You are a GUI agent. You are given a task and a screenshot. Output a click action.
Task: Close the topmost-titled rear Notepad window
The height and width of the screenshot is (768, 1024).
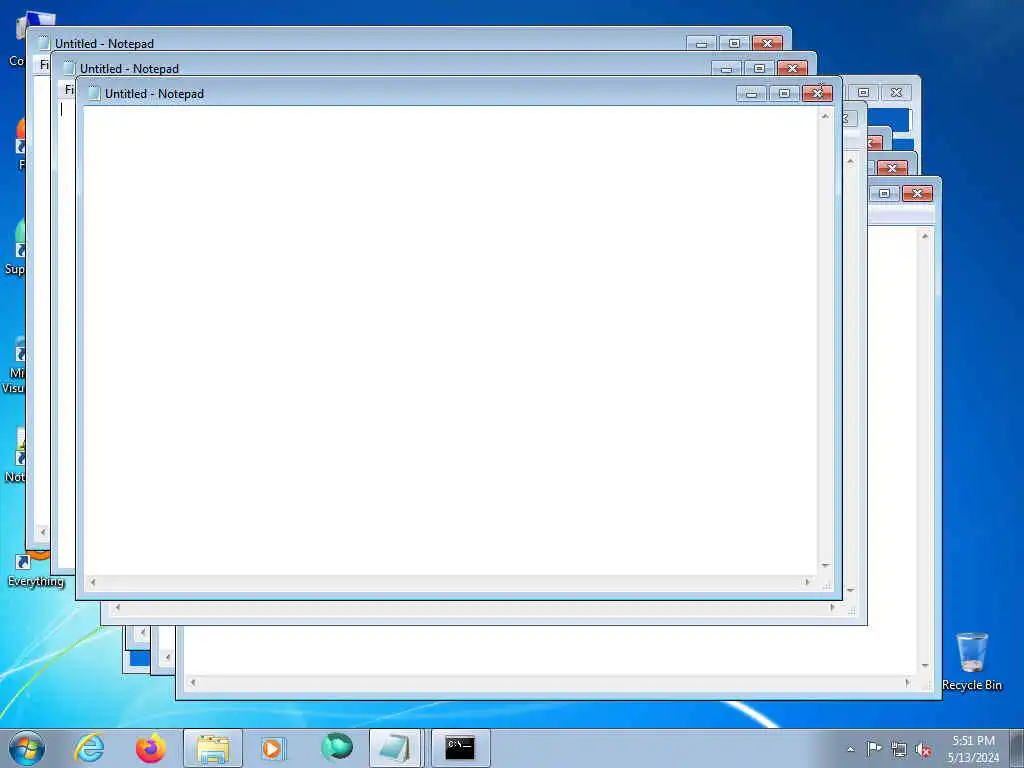767,44
